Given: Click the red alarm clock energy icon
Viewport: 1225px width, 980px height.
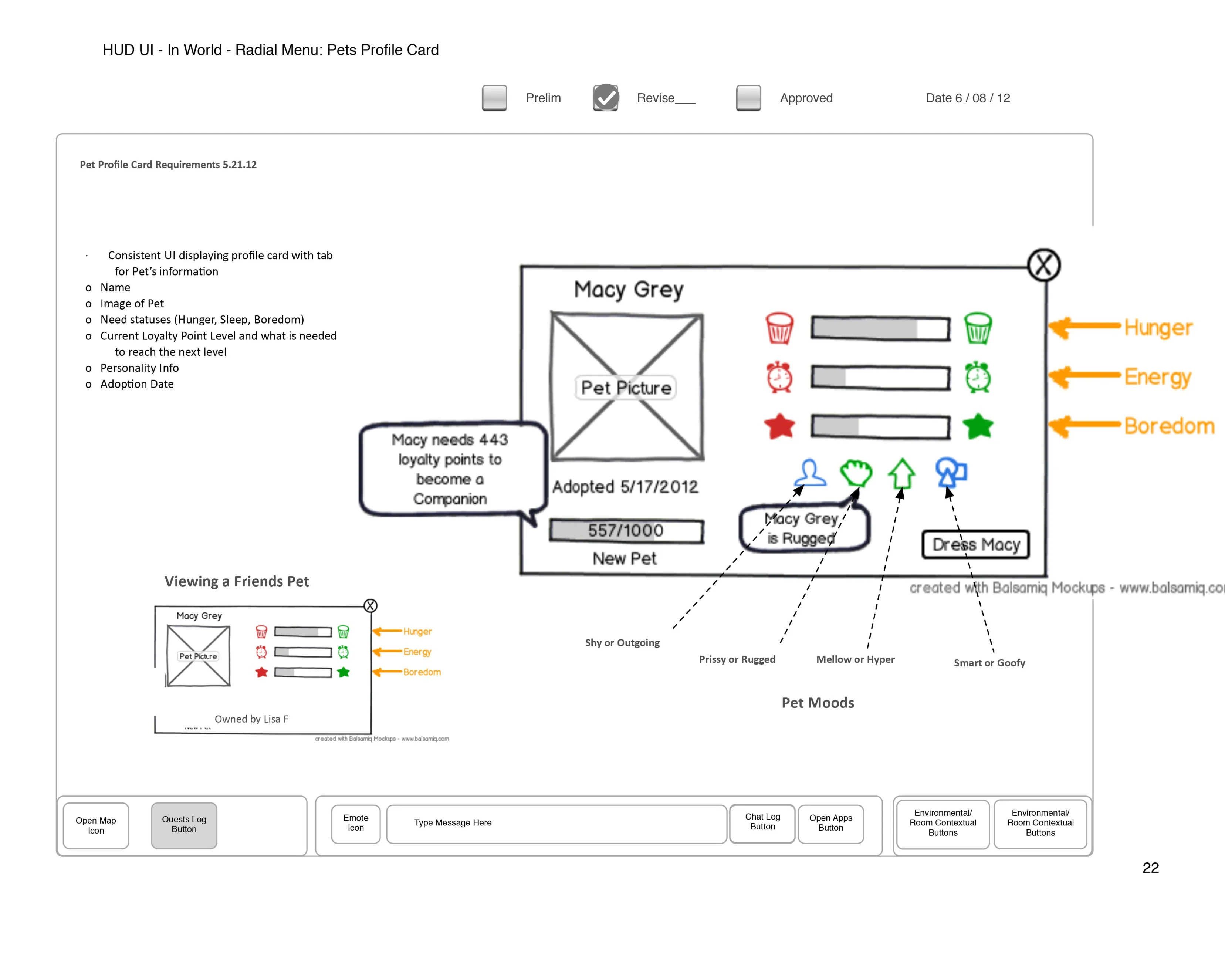Looking at the screenshot, I should click(779, 377).
